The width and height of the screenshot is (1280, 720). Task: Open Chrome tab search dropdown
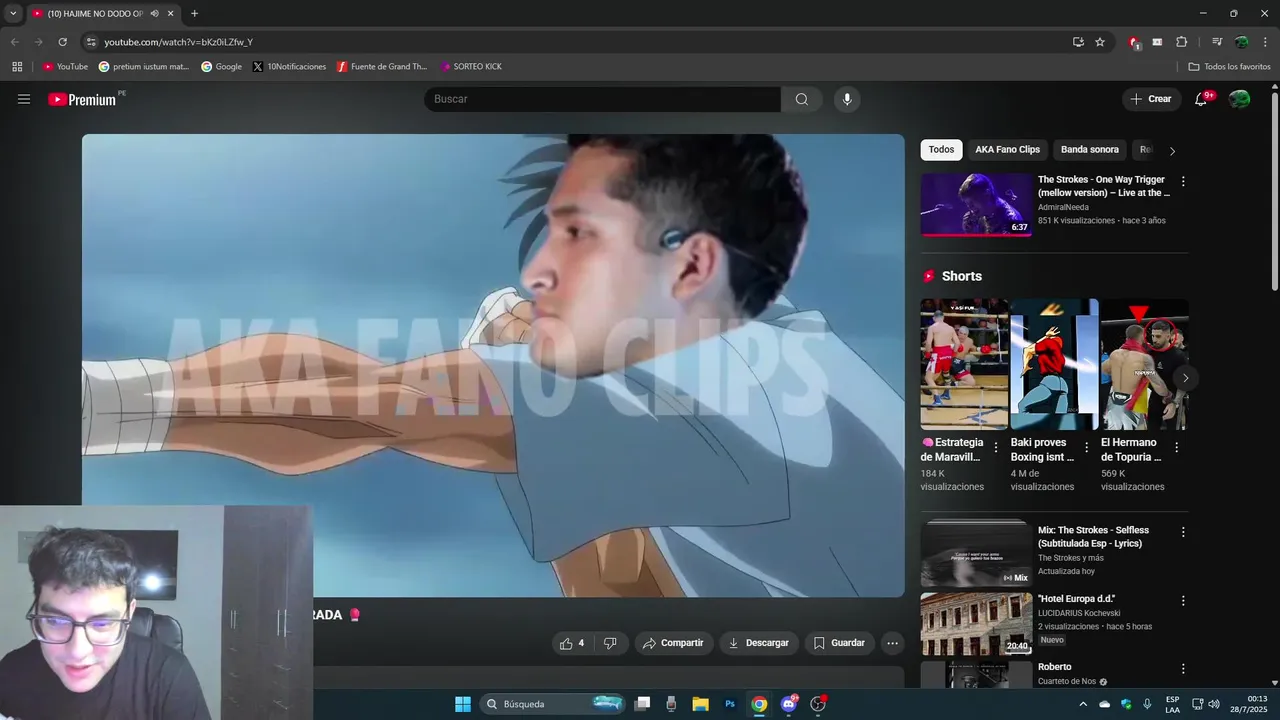[13, 14]
